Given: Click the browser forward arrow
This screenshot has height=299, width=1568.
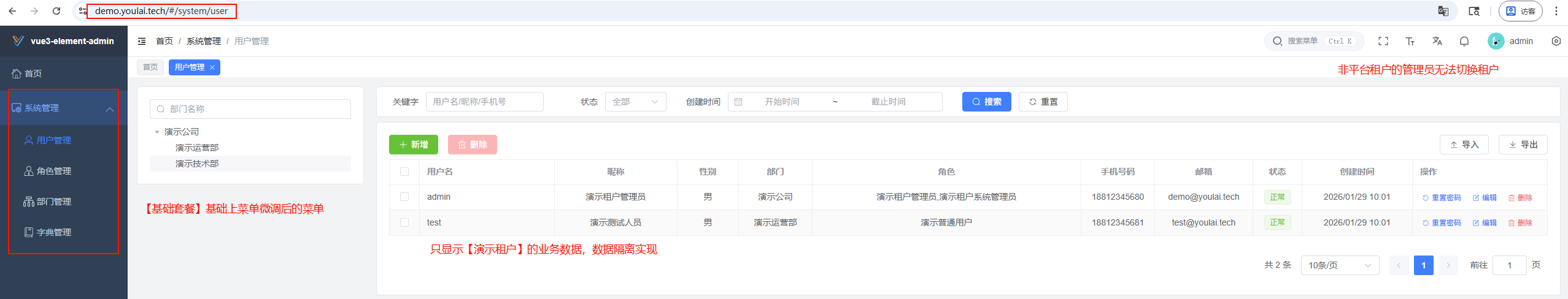Looking at the screenshot, I should coord(34,11).
